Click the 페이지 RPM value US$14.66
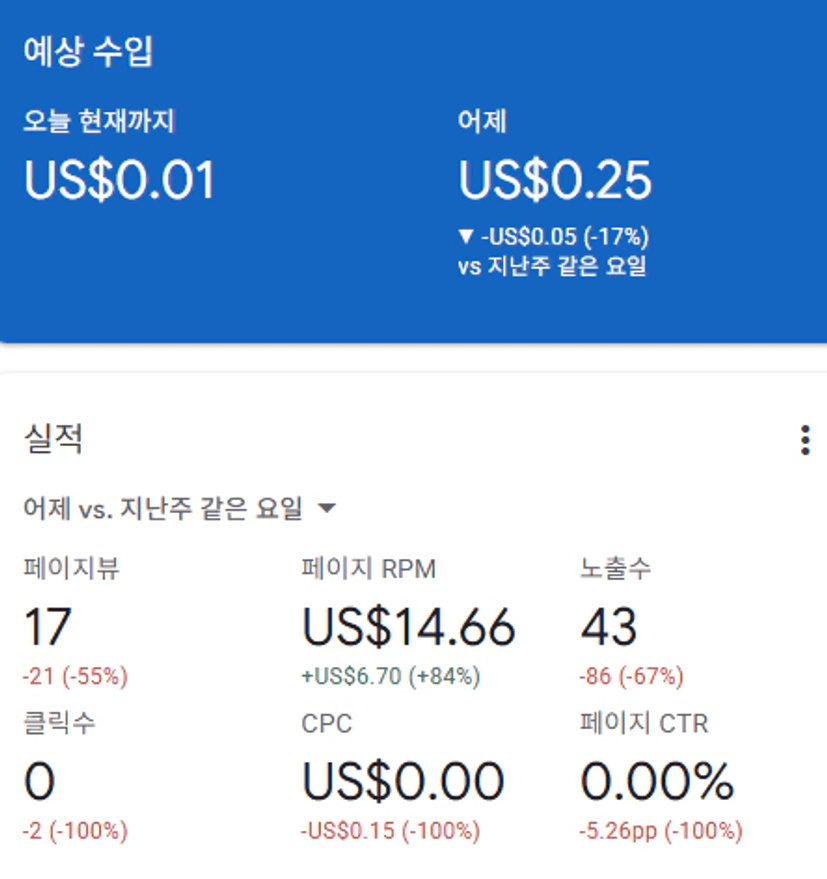827x879 pixels. (x=408, y=627)
